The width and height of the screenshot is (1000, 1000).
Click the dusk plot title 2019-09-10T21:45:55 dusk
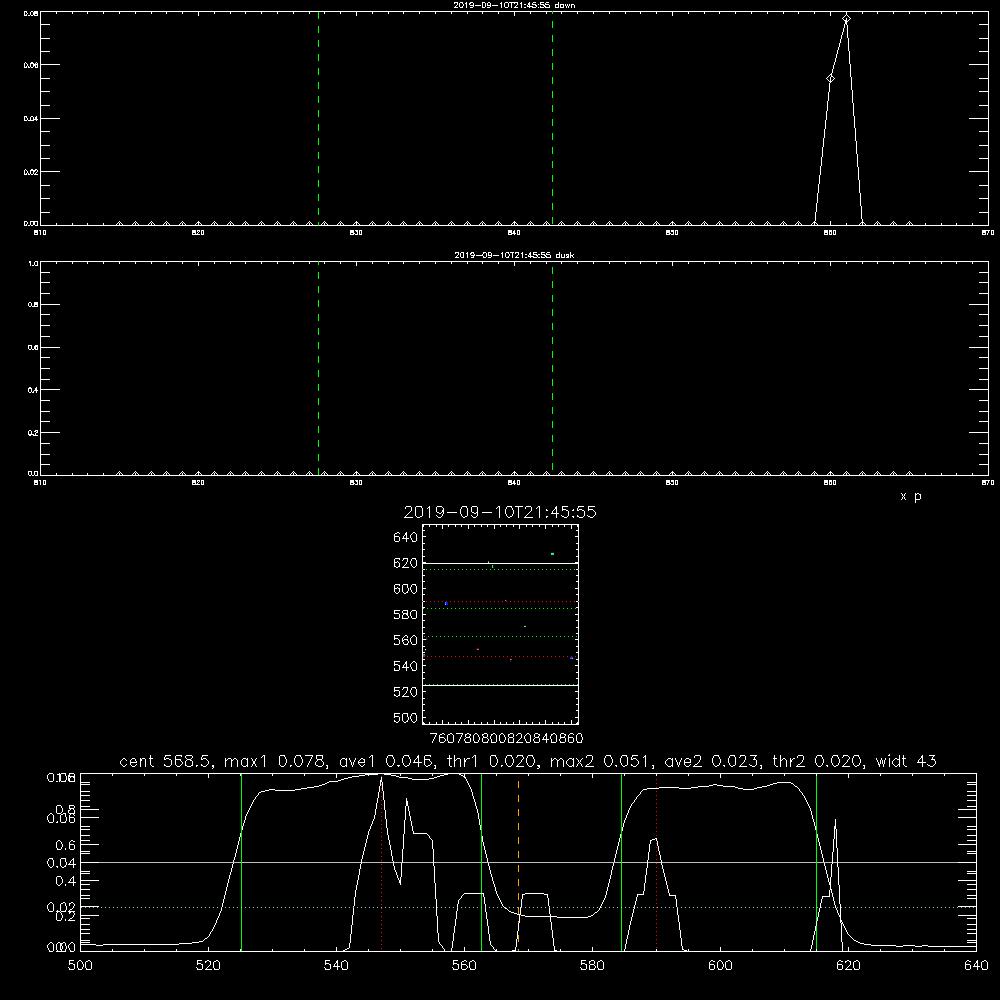click(514, 255)
